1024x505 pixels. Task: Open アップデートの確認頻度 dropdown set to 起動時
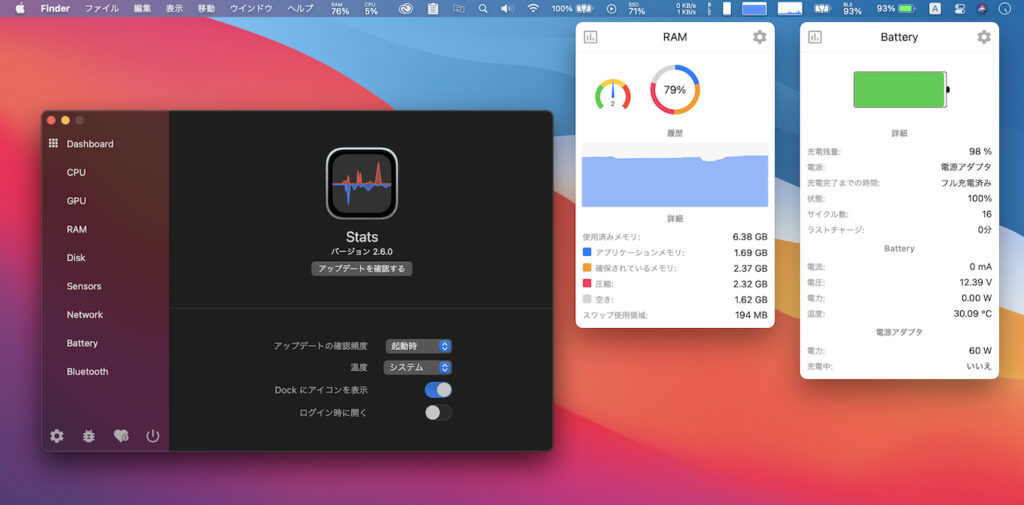pyautogui.click(x=418, y=346)
